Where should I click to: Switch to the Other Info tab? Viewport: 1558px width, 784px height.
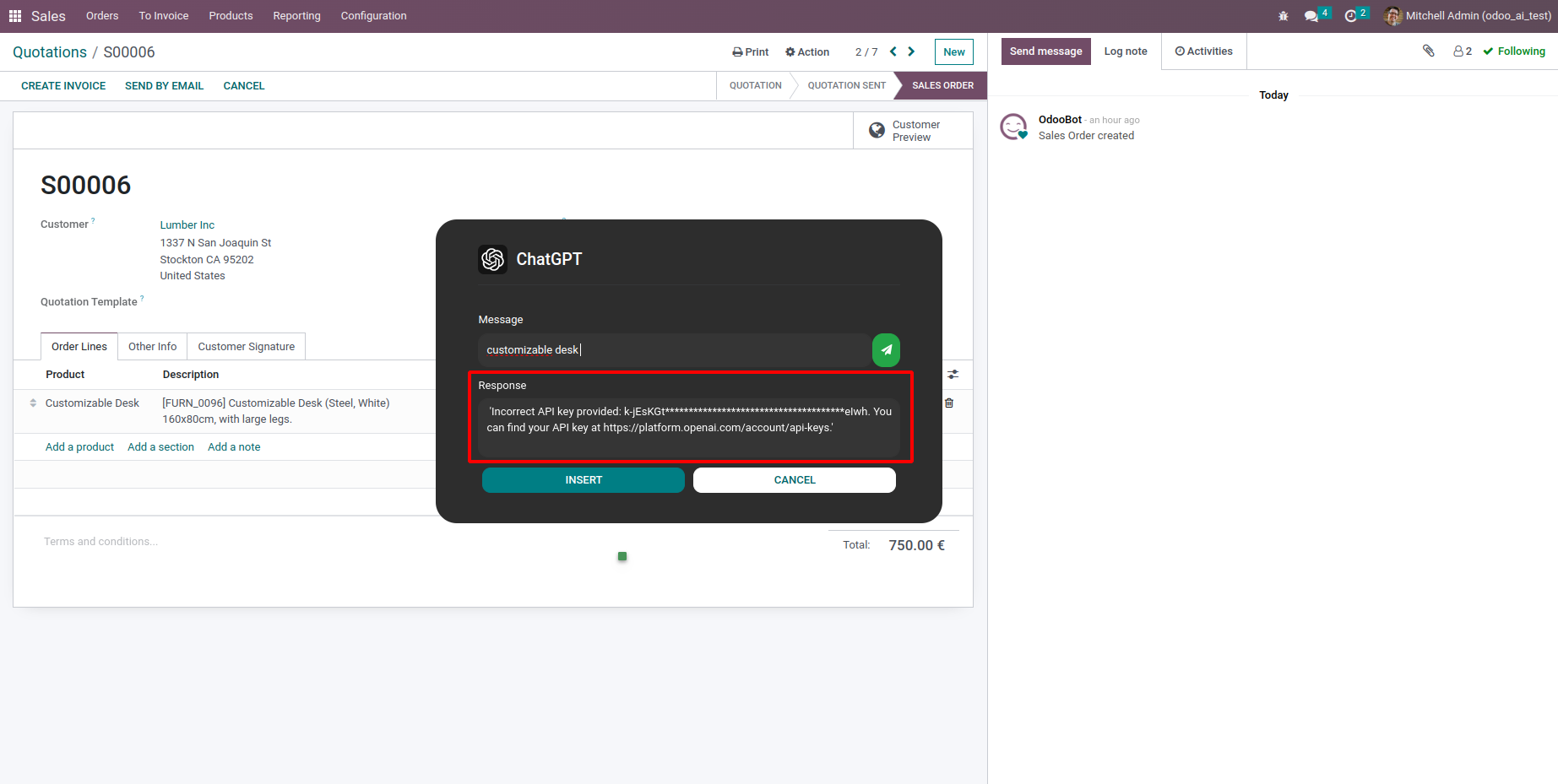pyautogui.click(x=153, y=347)
